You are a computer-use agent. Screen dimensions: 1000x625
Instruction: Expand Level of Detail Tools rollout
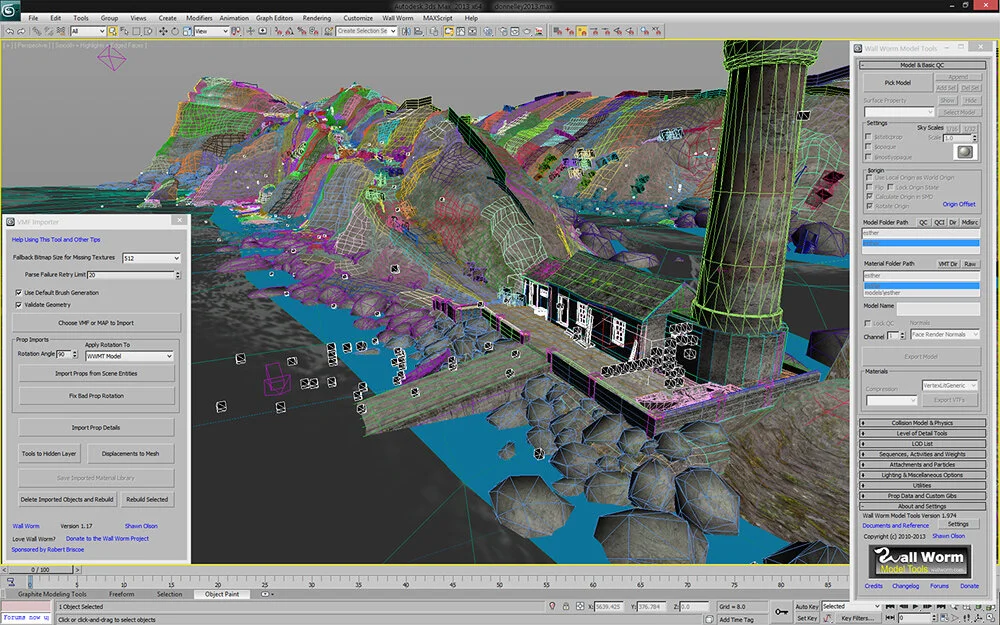click(922, 433)
